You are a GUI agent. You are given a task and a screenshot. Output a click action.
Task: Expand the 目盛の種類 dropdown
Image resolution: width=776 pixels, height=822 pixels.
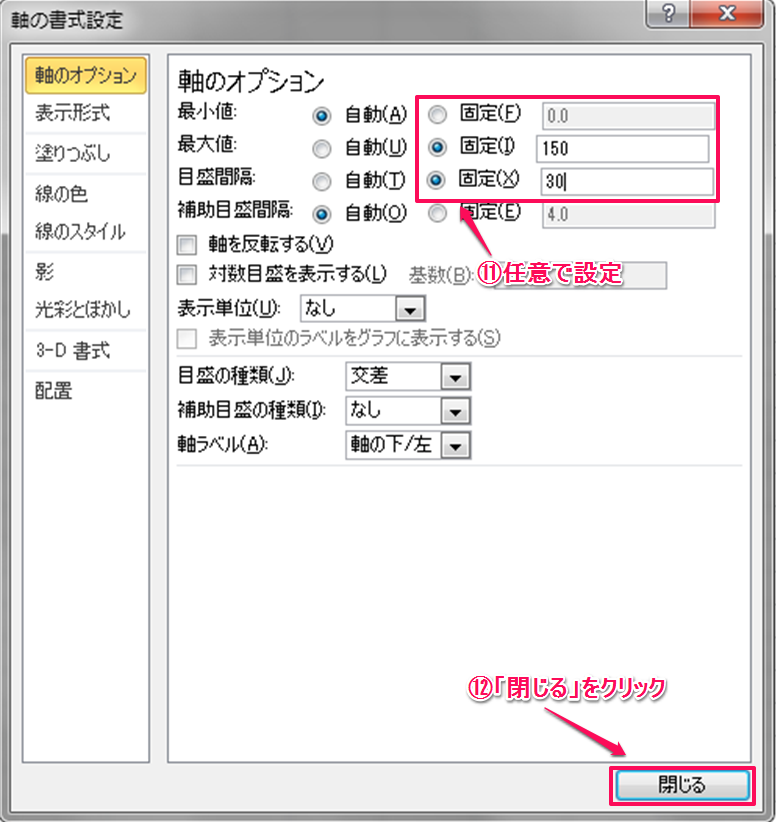[x=455, y=377]
